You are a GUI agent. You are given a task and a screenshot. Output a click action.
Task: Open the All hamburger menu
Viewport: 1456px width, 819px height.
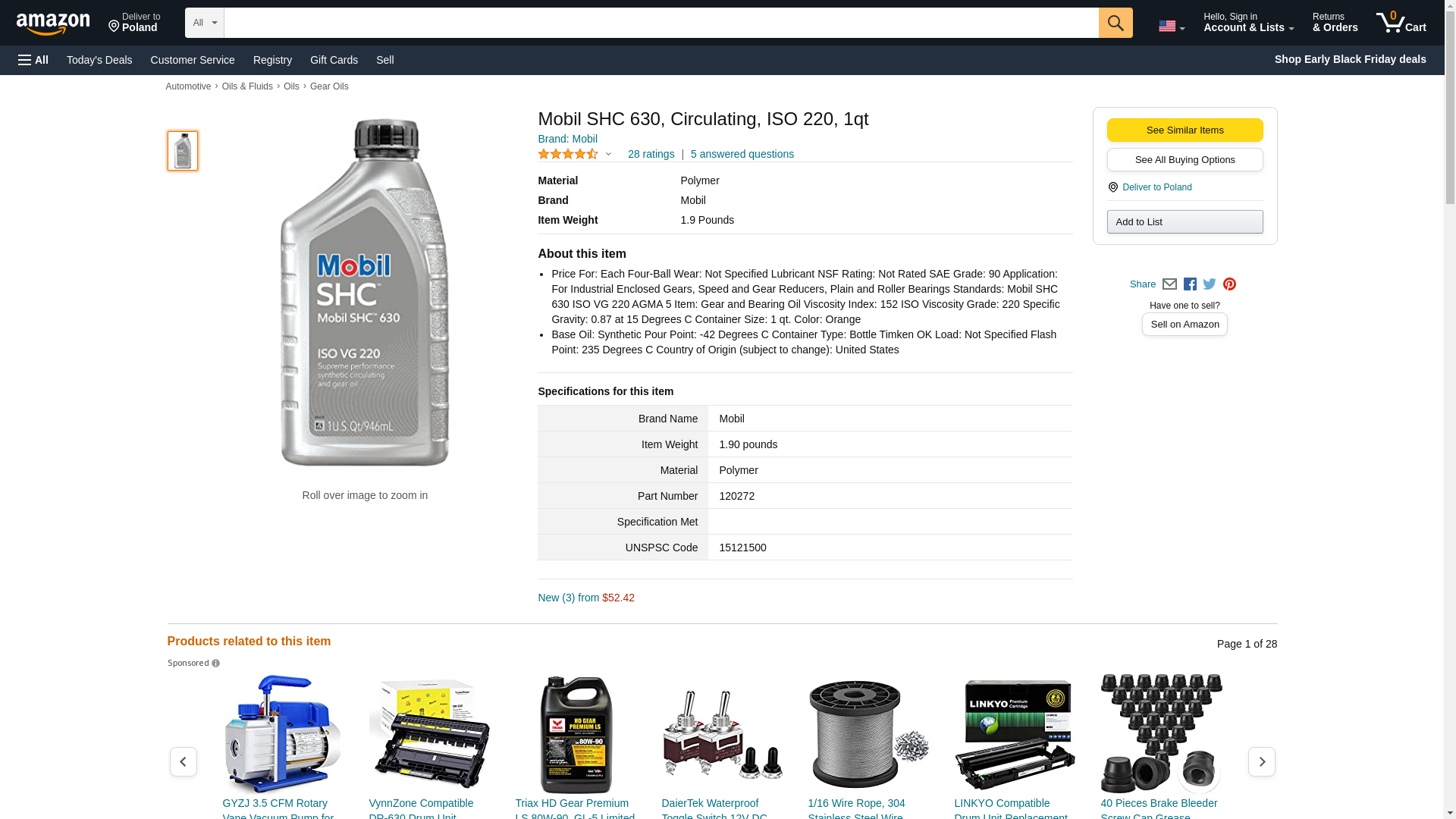click(33, 60)
